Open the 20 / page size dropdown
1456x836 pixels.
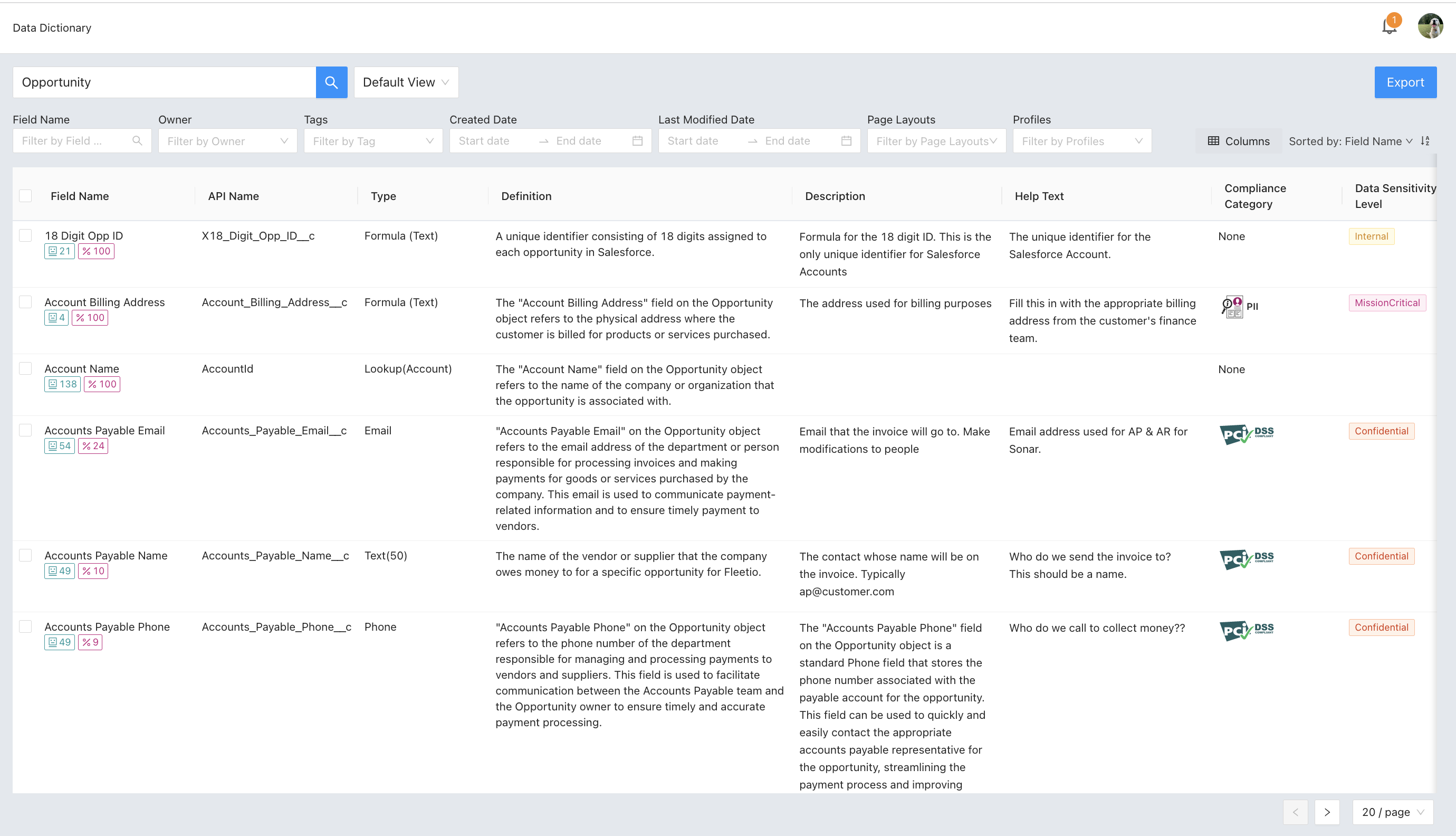(1392, 812)
